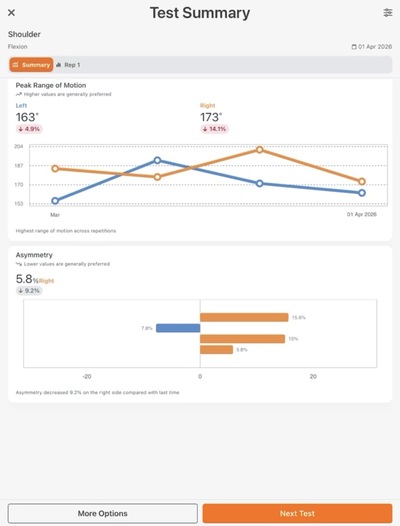Select the Summary tab
This screenshot has width=400, height=526.
[31, 65]
